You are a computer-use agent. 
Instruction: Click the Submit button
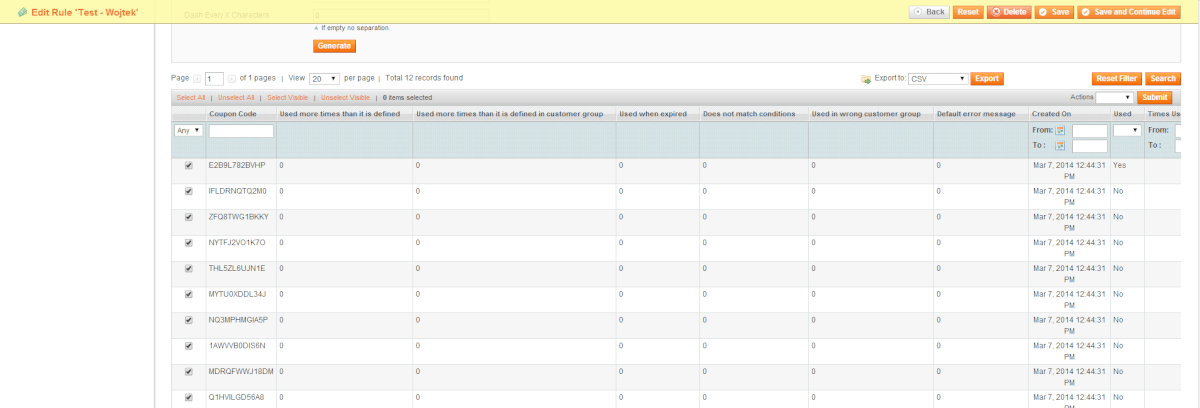coord(1154,98)
